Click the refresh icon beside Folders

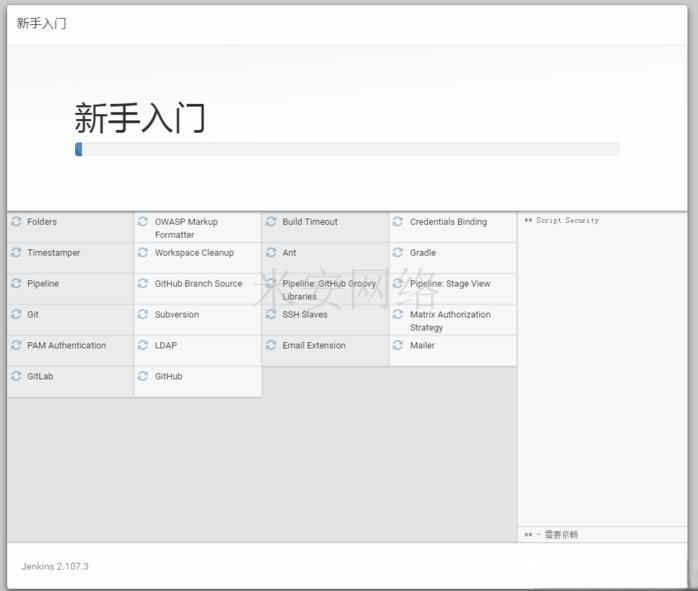pos(16,221)
